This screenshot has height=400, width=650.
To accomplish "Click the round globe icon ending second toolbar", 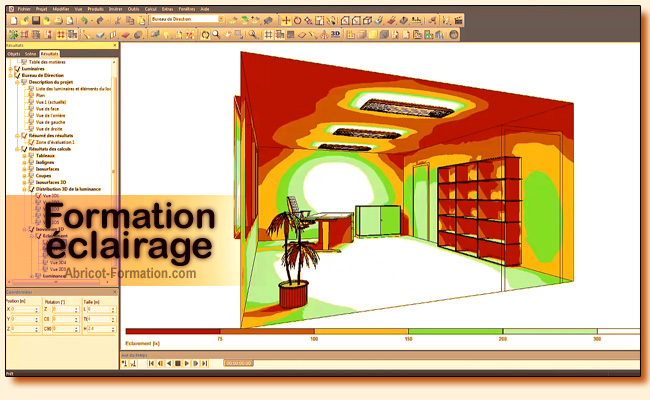I will 454,35.
